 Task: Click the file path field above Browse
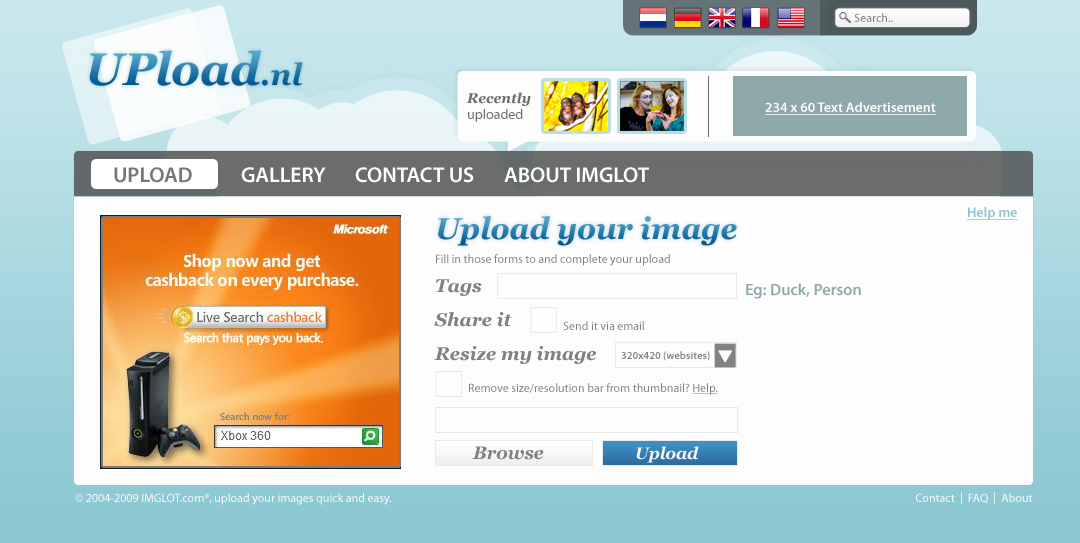point(586,420)
